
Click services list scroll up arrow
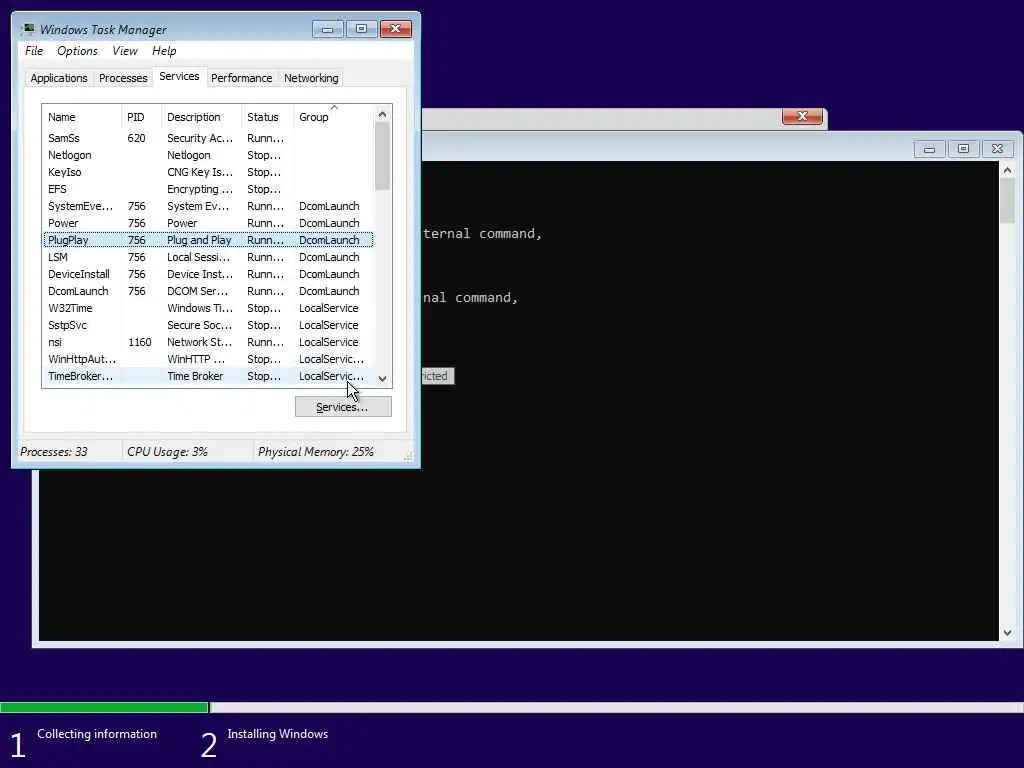tap(383, 114)
